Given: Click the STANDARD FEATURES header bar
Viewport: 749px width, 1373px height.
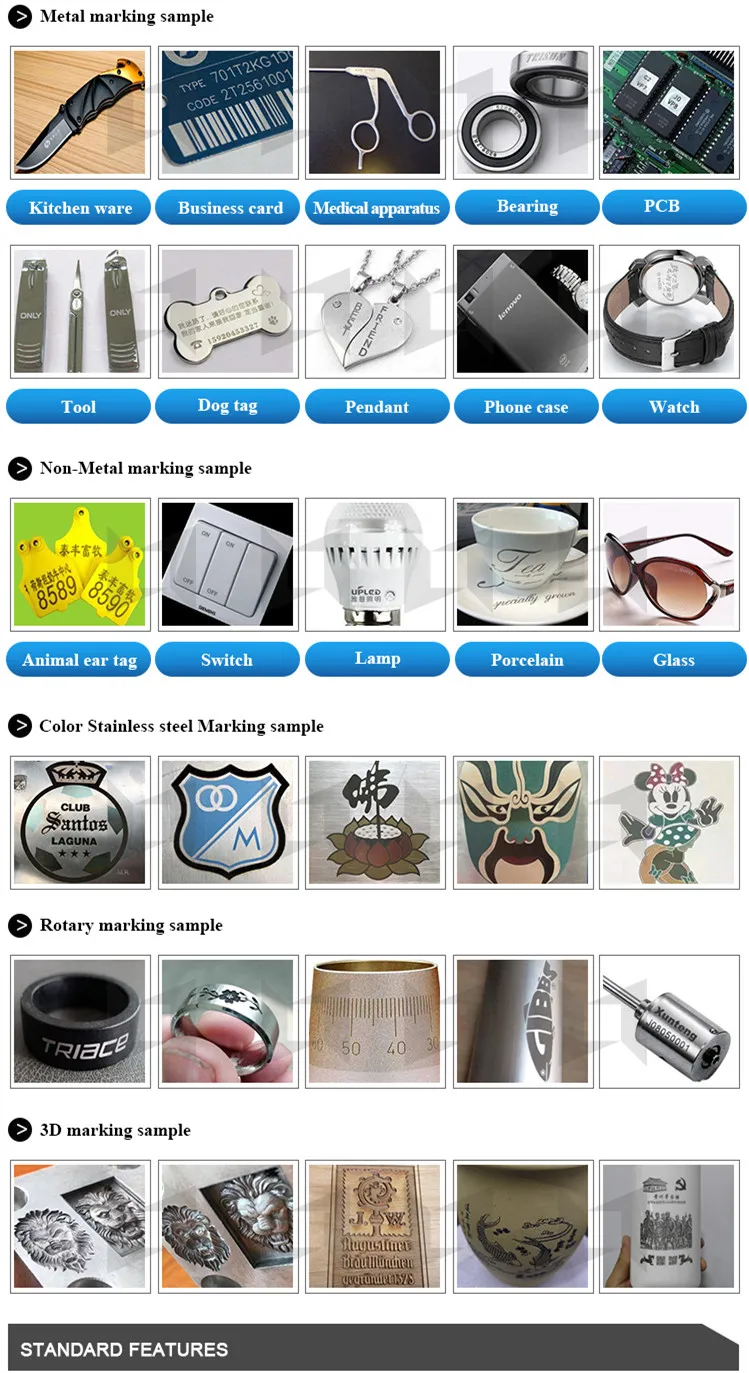Looking at the screenshot, I should point(373,1348).
